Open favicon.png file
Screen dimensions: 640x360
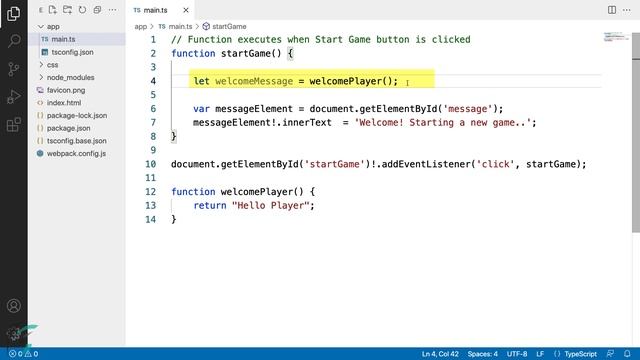pos(77,90)
